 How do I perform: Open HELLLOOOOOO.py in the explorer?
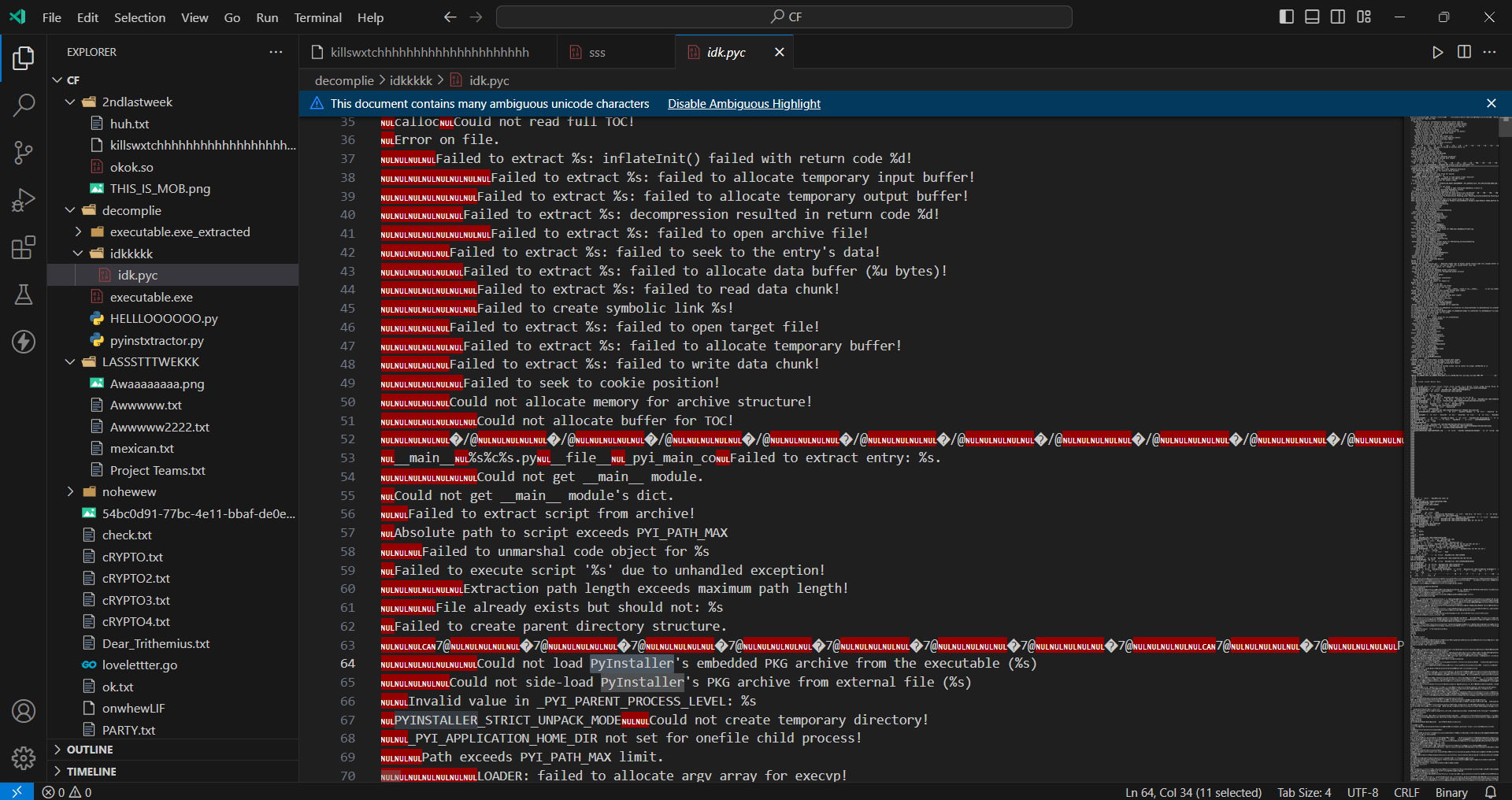coord(164,319)
